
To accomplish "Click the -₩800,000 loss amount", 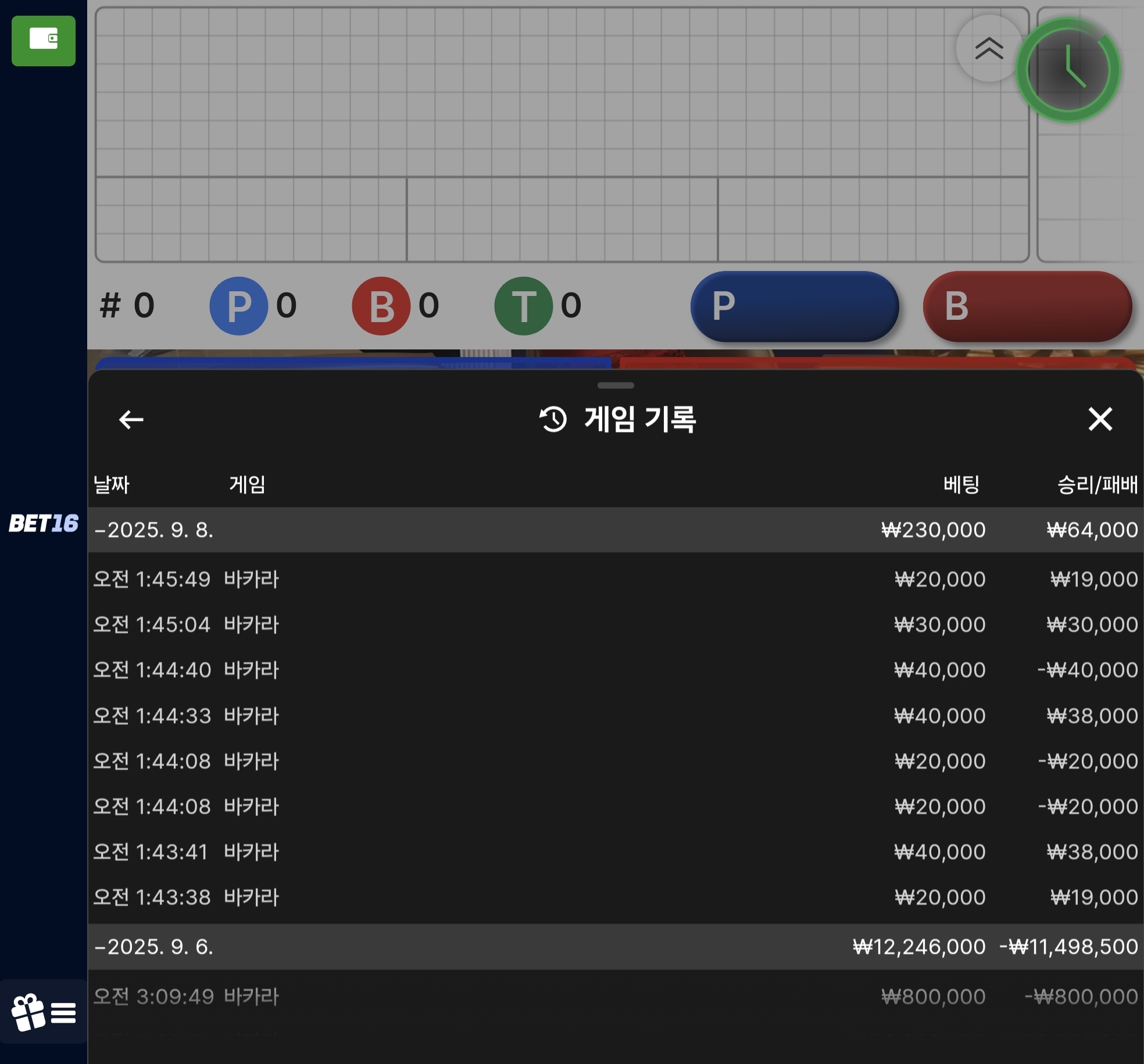I will click(x=1081, y=997).
